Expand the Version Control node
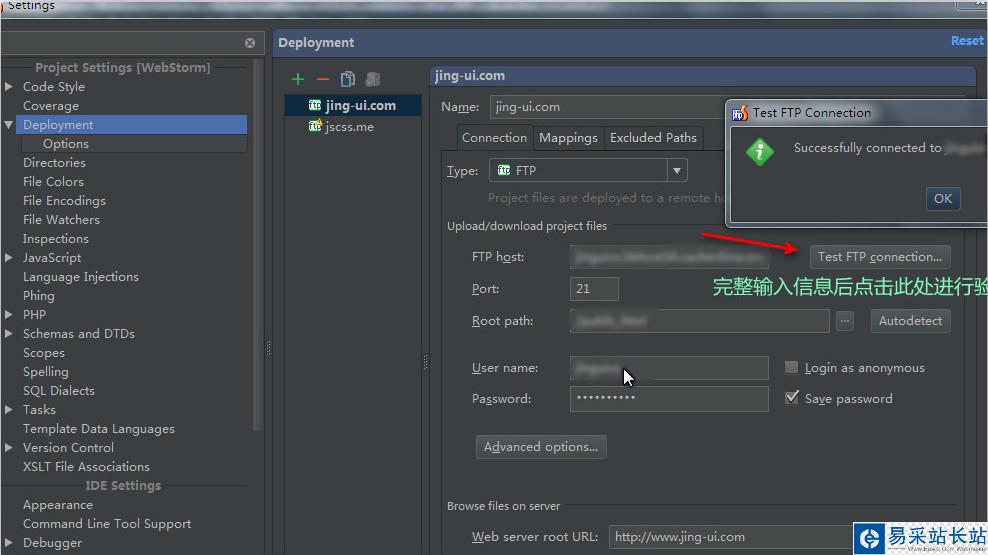Image resolution: width=988 pixels, height=555 pixels. click(x=9, y=448)
